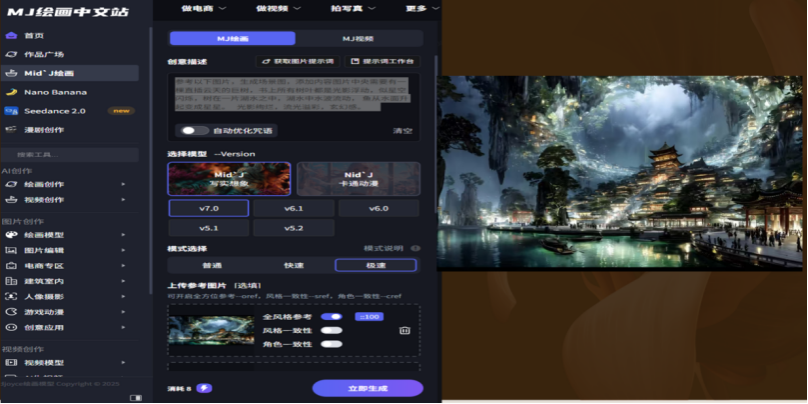Switch to the MJ视频 tab
Image resolution: width=808 pixels, height=404 pixels.
(358, 38)
